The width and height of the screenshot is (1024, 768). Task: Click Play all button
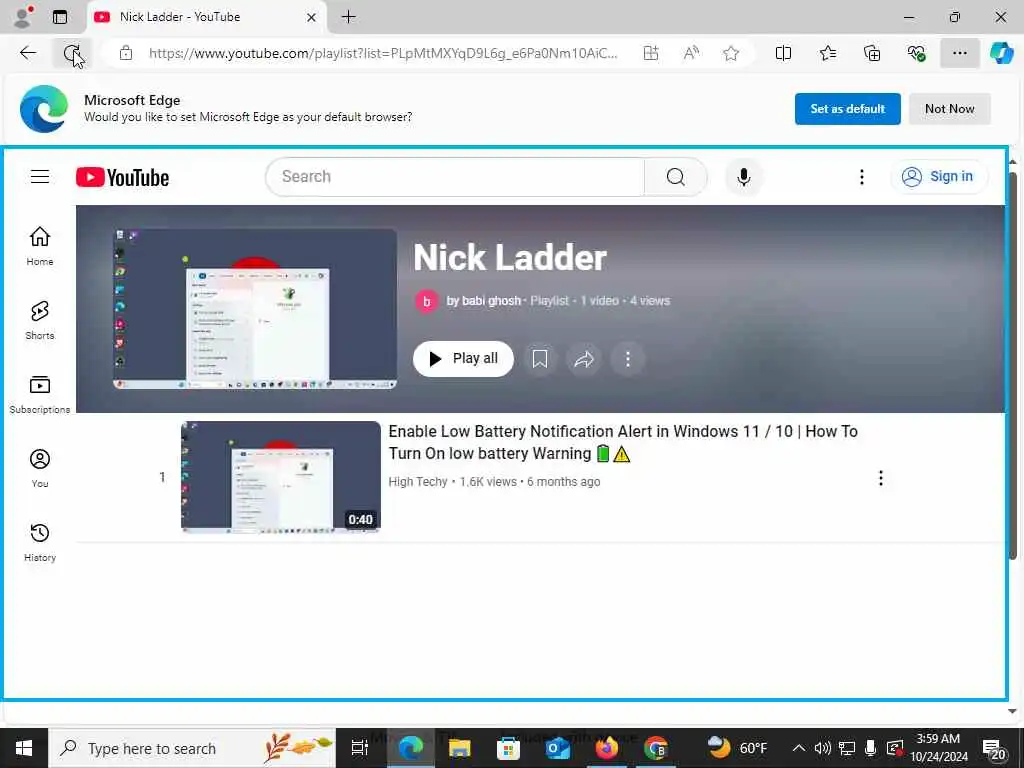point(463,359)
